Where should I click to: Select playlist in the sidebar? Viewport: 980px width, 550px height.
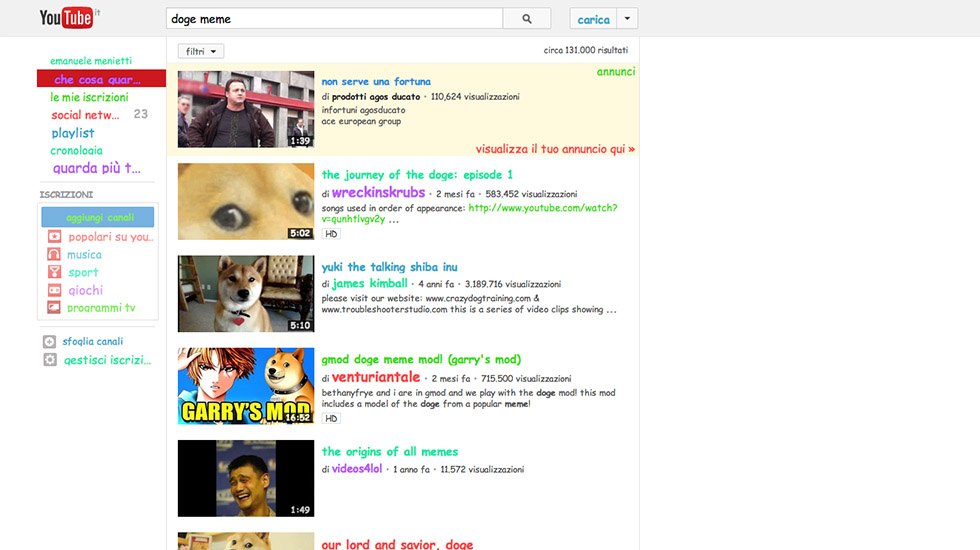(x=73, y=133)
